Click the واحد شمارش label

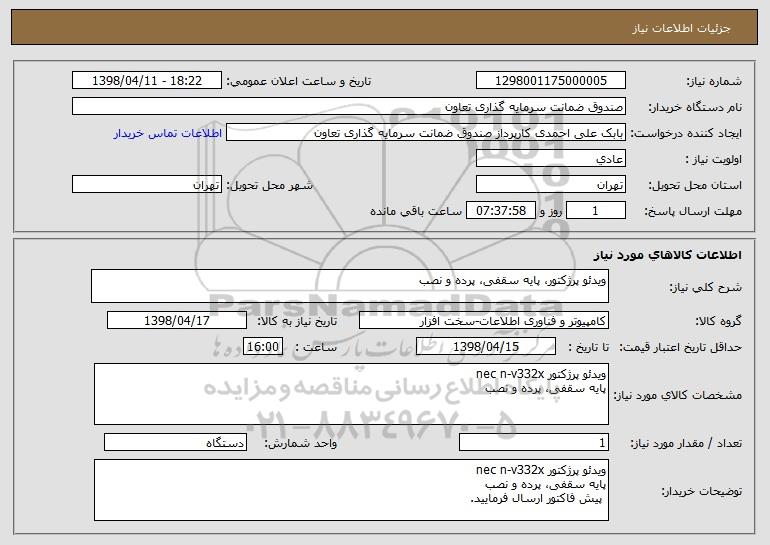click(301, 443)
